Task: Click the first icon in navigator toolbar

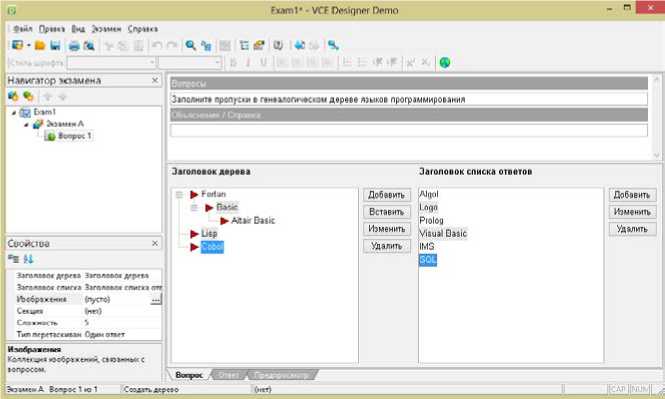Action: pyautogui.click(x=13, y=96)
